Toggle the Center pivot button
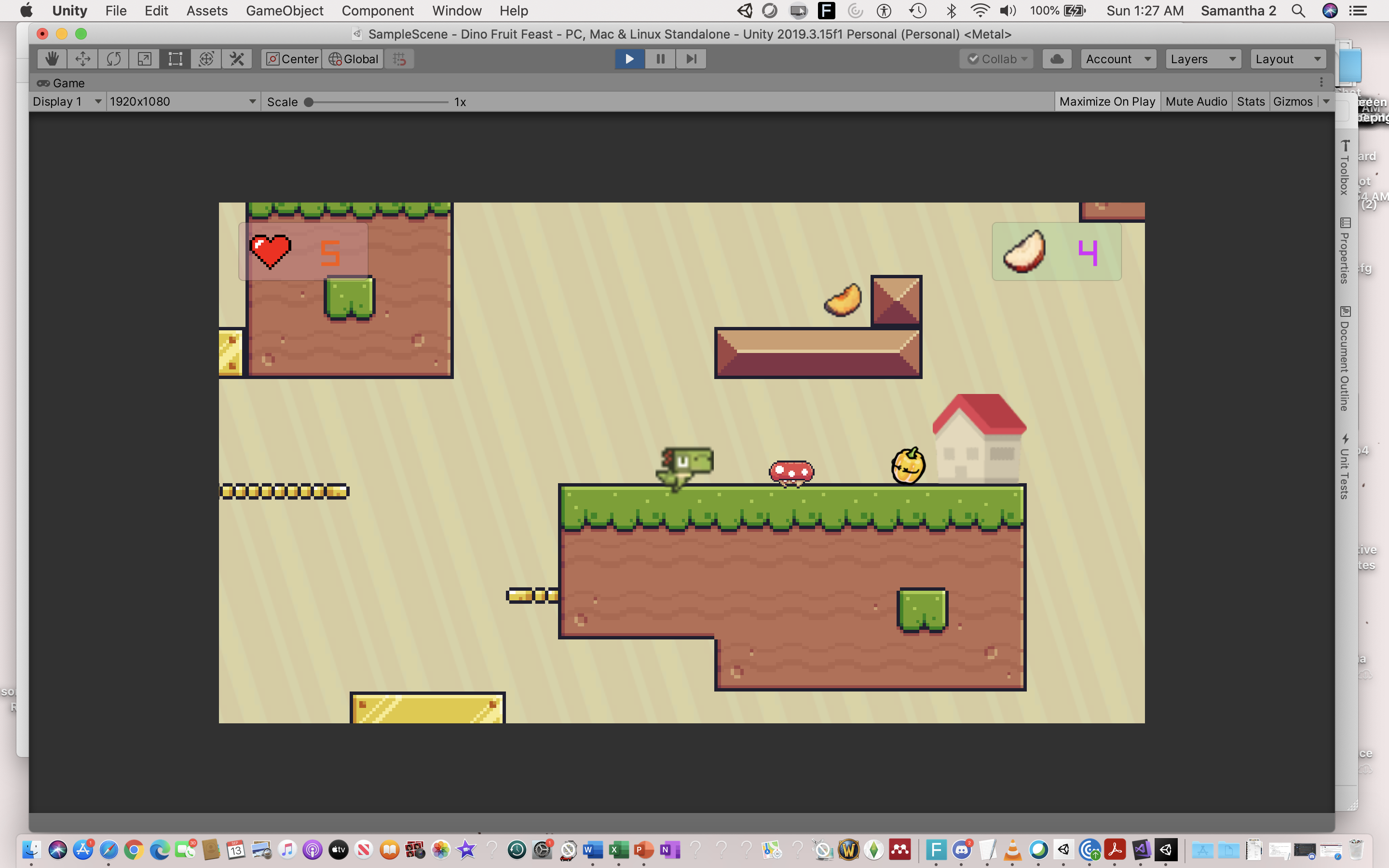The width and height of the screenshot is (1389, 868). [292, 58]
